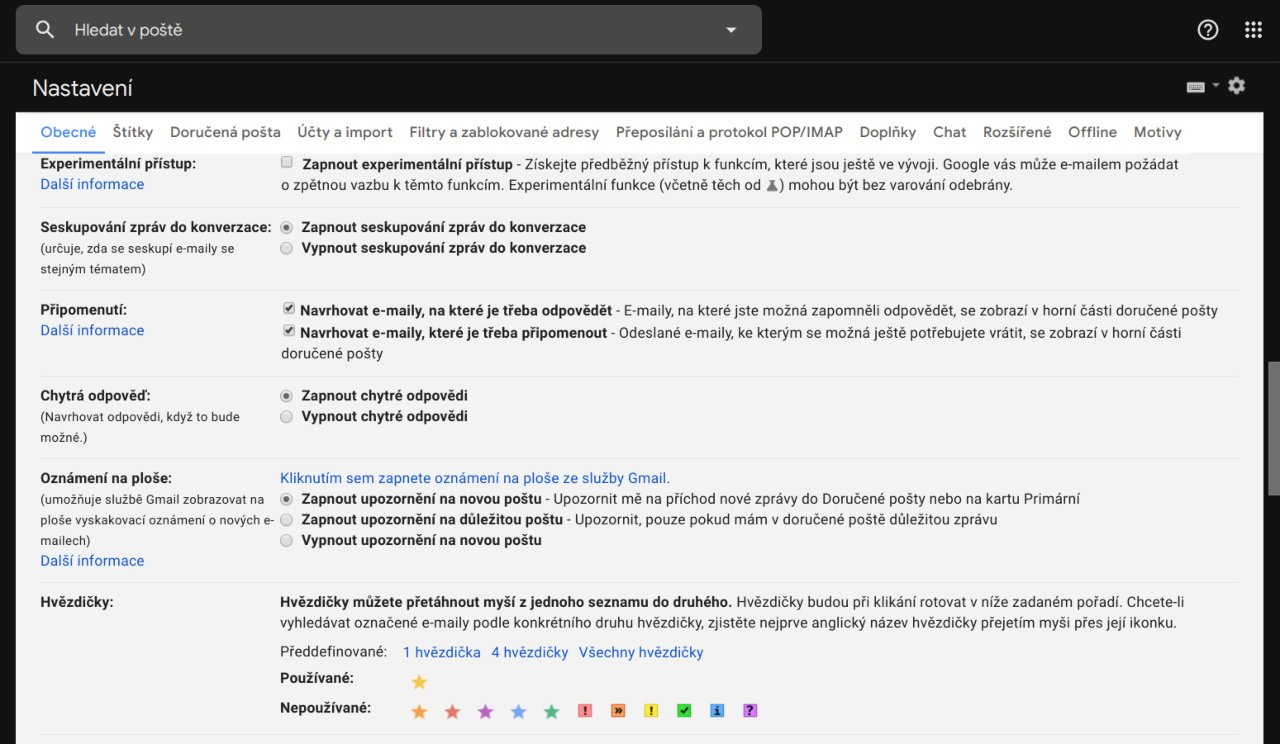Click link to enable Gmail desktop notifications
Viewport: 1280px width, 744px height.
pyautogui.click(x=475, y=478)
